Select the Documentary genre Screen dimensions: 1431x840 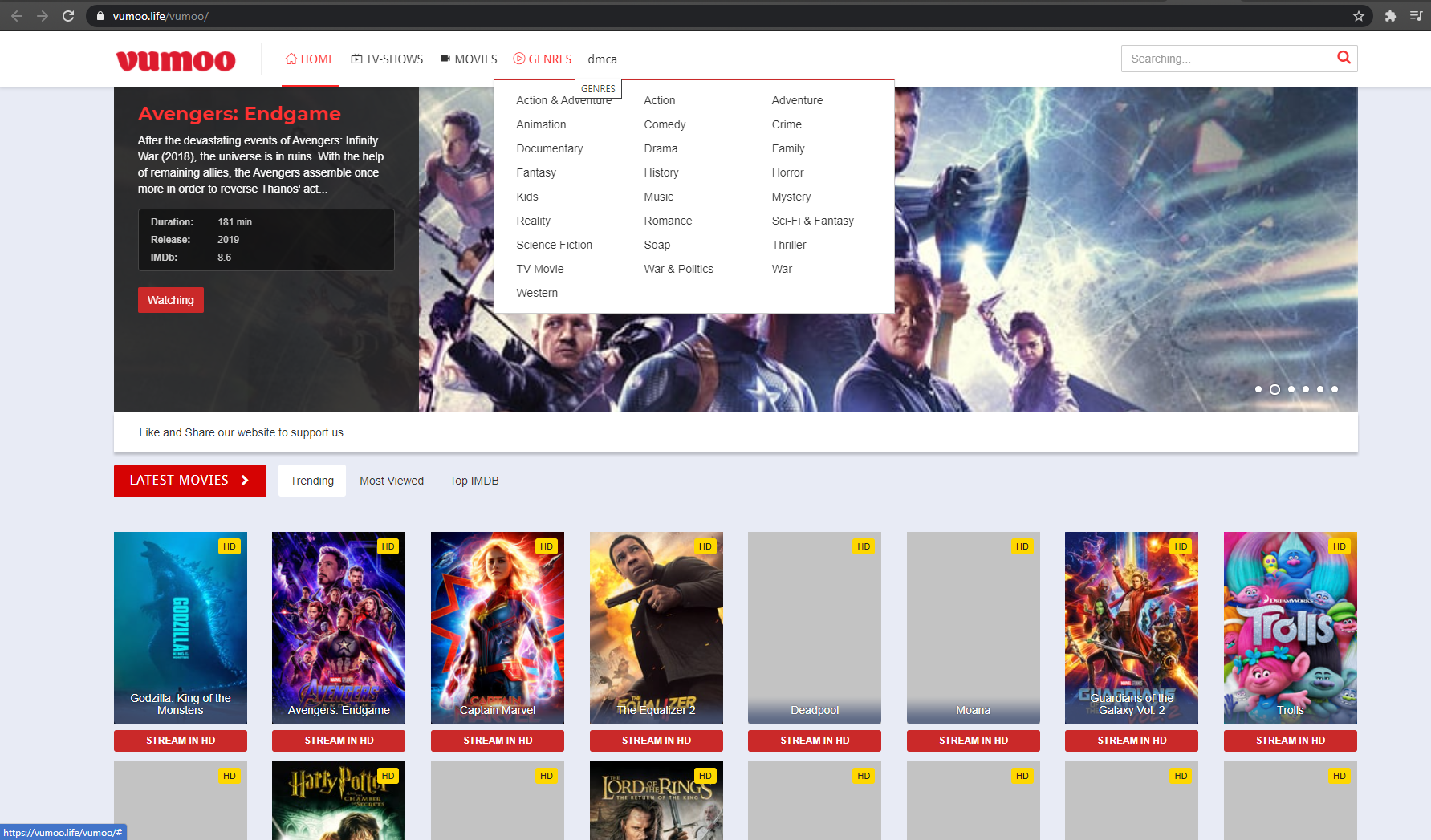click(x=550, y=148)
